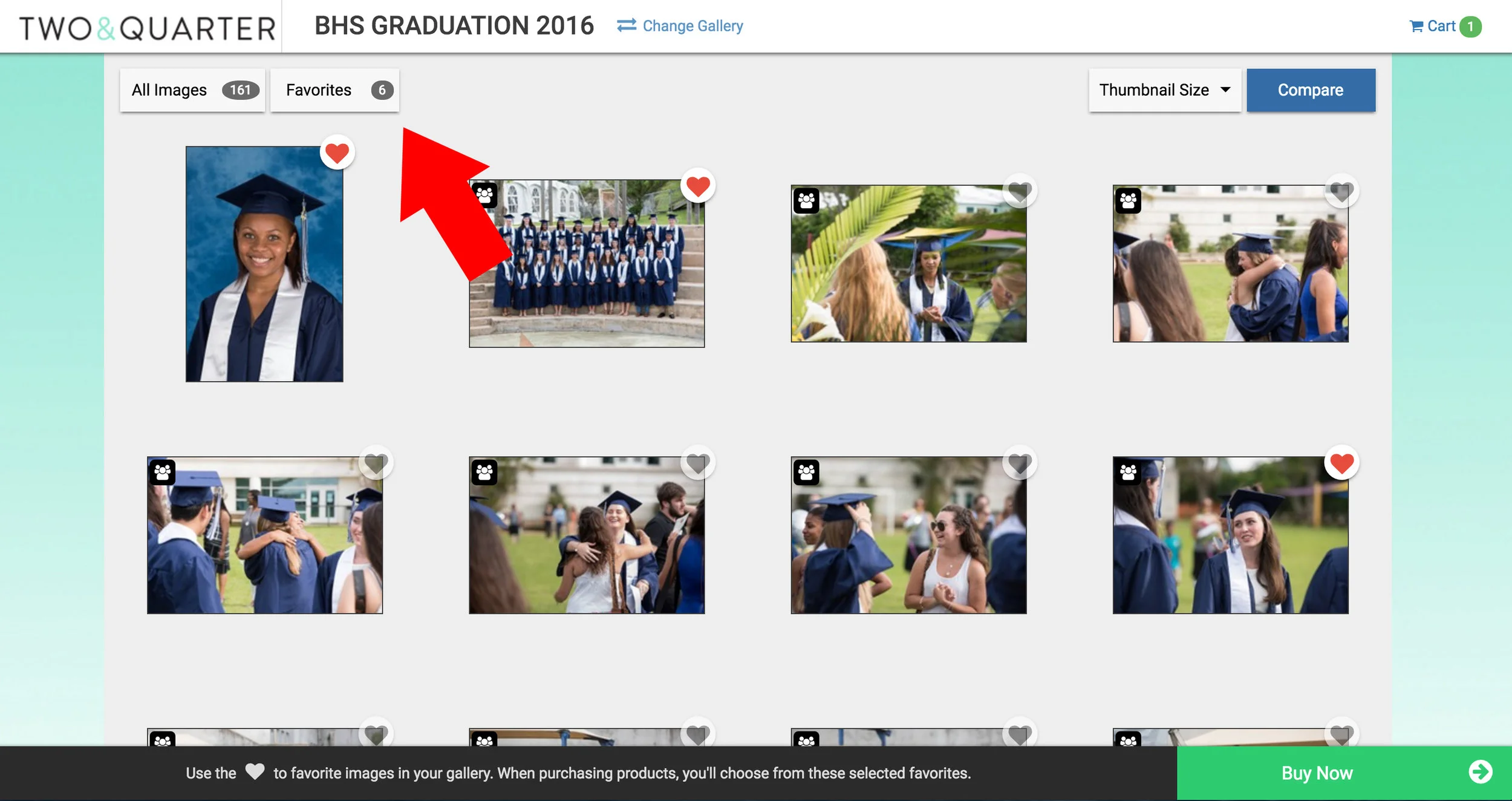
Task: Click group icon on smiling brunette graduate photo
Action: click(1128, 472)
